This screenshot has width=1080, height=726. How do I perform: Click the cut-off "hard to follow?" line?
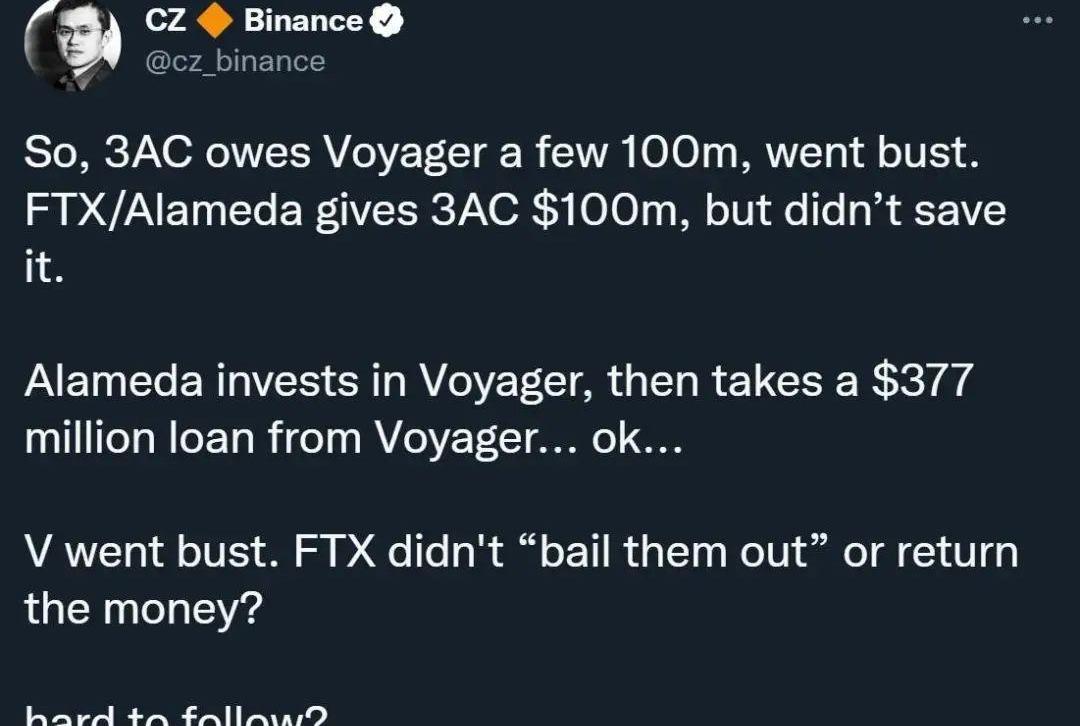pyautogui.click(x=175, y=716)
